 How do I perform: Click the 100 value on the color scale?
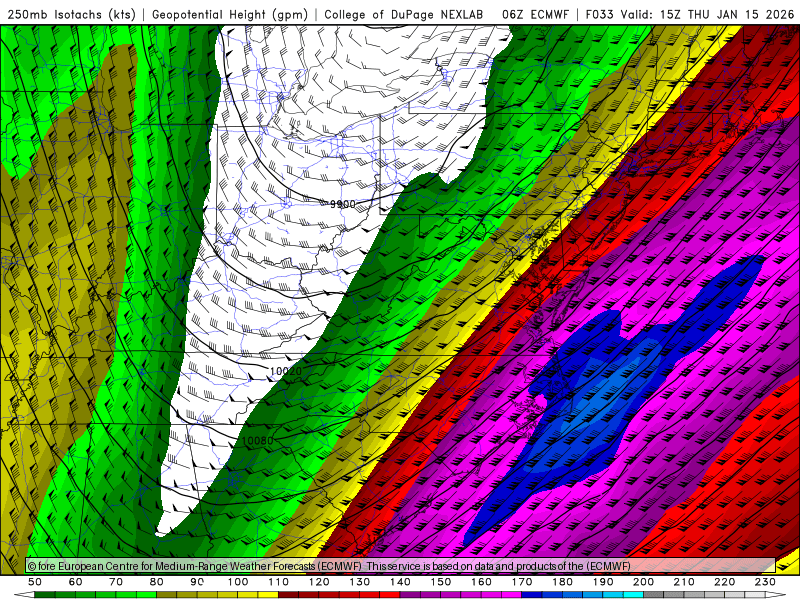238,582
